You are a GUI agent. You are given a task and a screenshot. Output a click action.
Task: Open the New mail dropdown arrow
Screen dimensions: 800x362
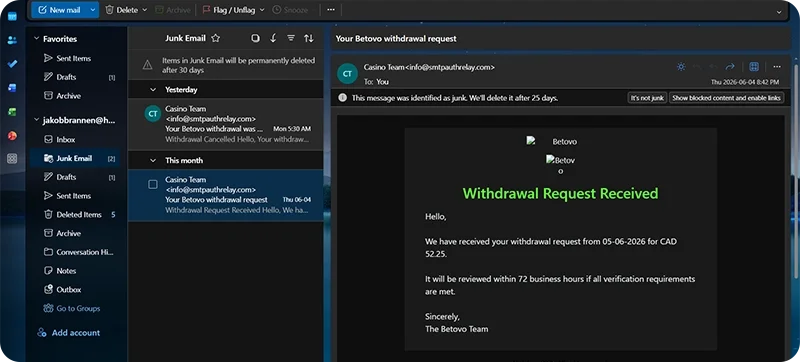pos(92,10)
